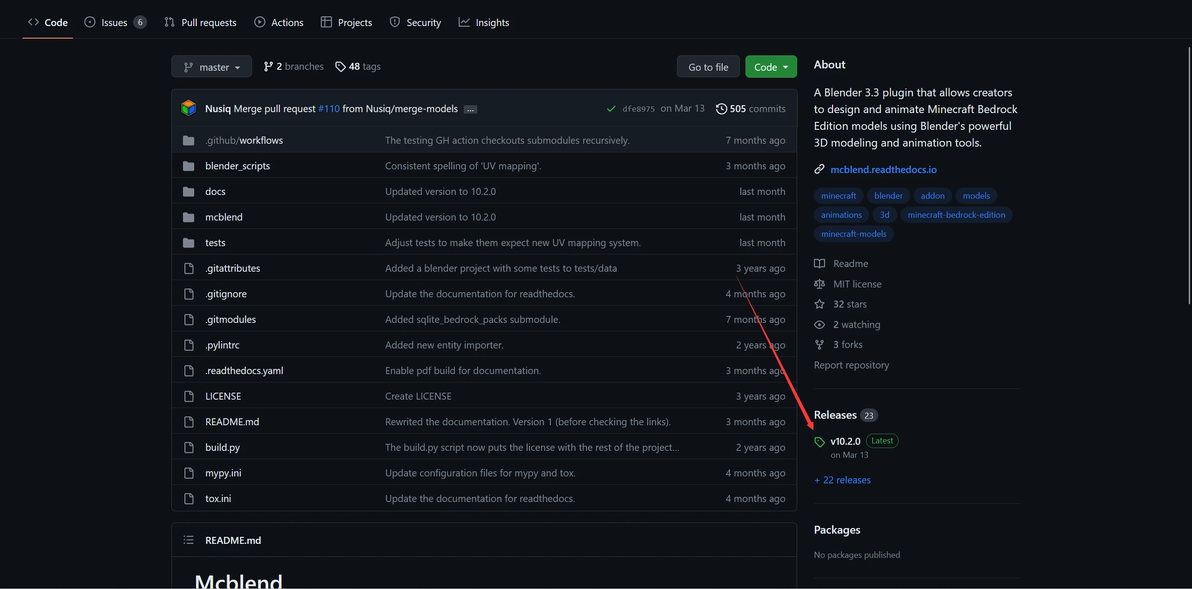The width and height of the screenshot is (1192, 589).
Task: Expand the commit message ellipsis
Action: pos(470,109)
